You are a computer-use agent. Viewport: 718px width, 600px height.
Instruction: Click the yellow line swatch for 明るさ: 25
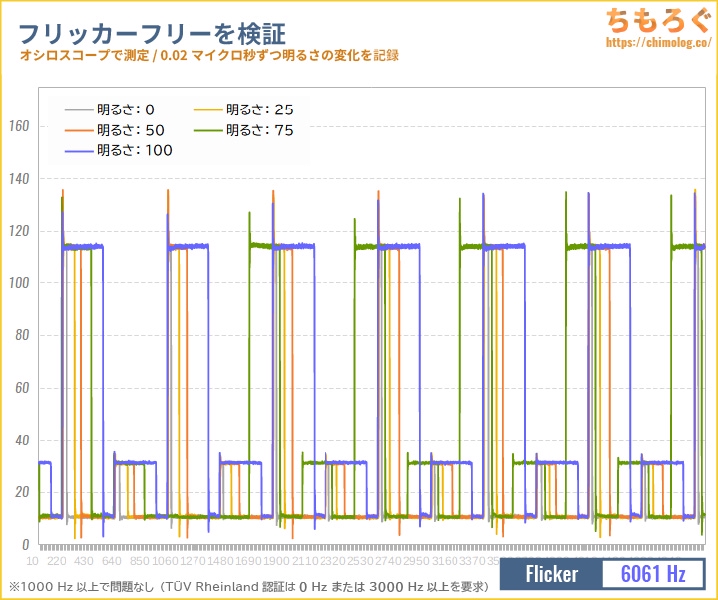pos(208,110)
